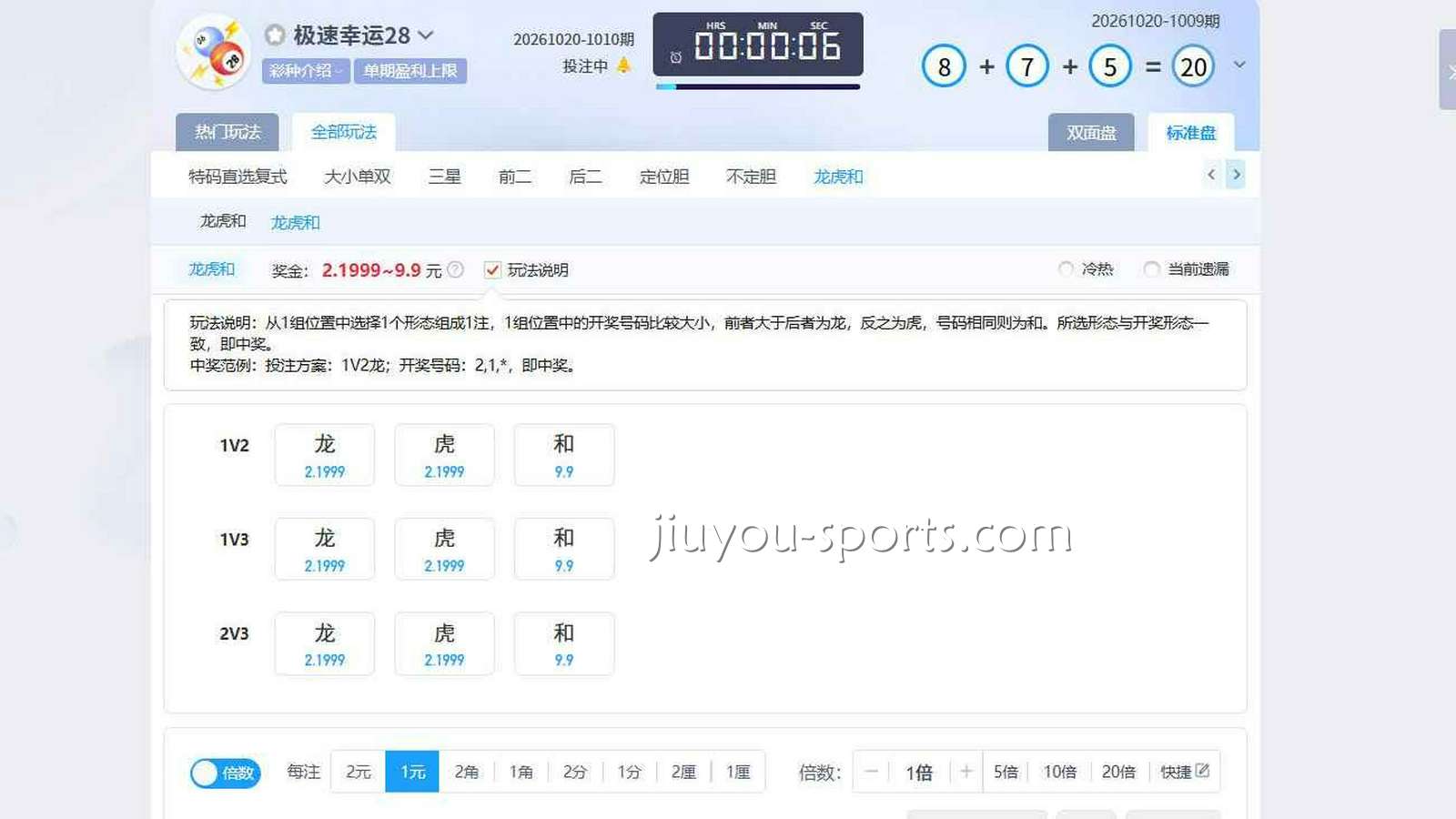The height and width of the screenshot is (819, 1456).
Task: Open the 不定胆 play type
Action: (x=751, y=177)
